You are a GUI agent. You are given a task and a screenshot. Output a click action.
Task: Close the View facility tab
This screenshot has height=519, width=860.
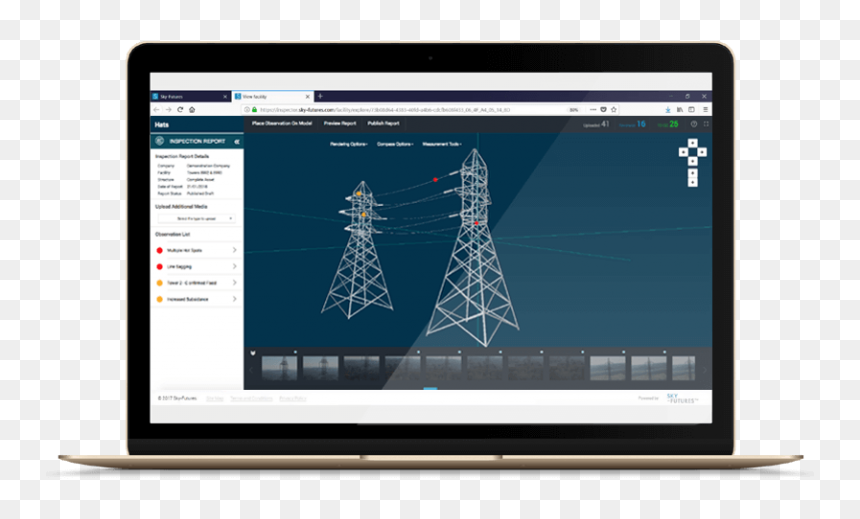307,97
